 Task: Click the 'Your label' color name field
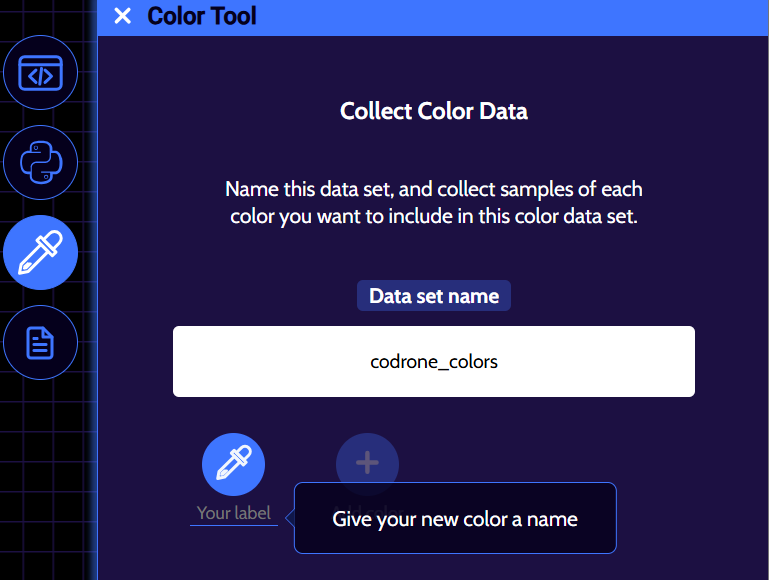pos(233,513)
